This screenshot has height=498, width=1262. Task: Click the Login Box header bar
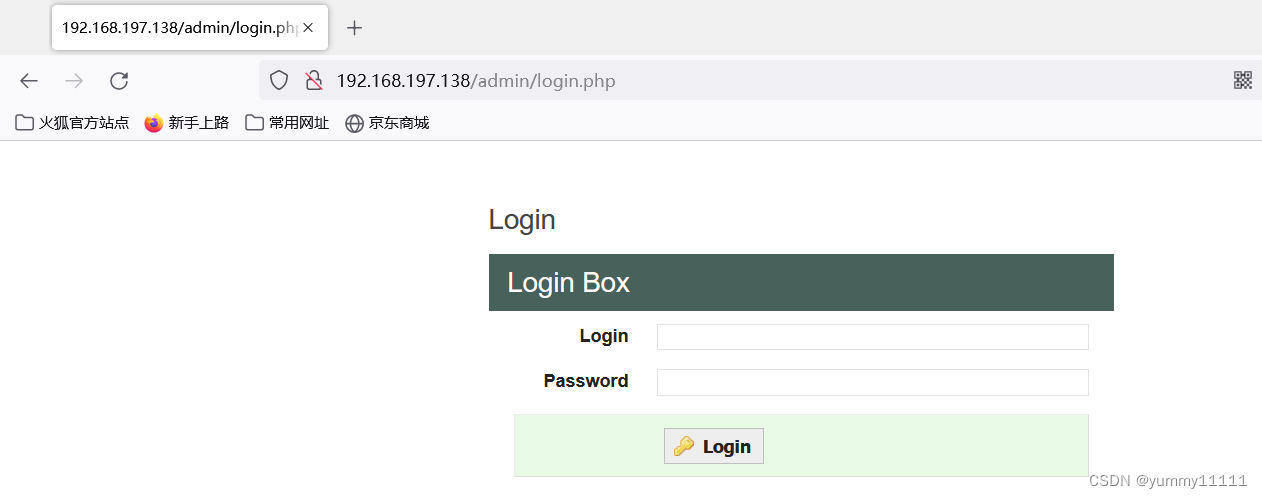(x=800, y=282)
